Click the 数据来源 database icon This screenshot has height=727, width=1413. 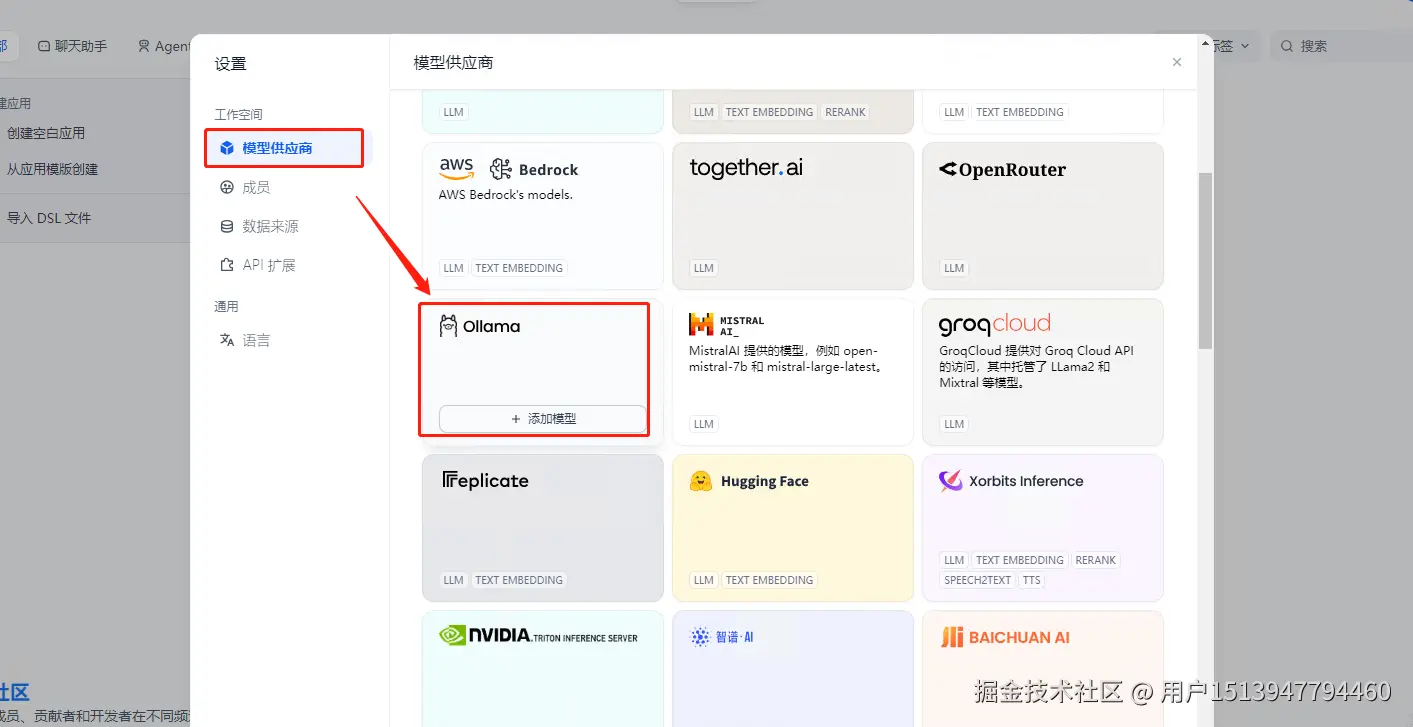pos(227,226)
